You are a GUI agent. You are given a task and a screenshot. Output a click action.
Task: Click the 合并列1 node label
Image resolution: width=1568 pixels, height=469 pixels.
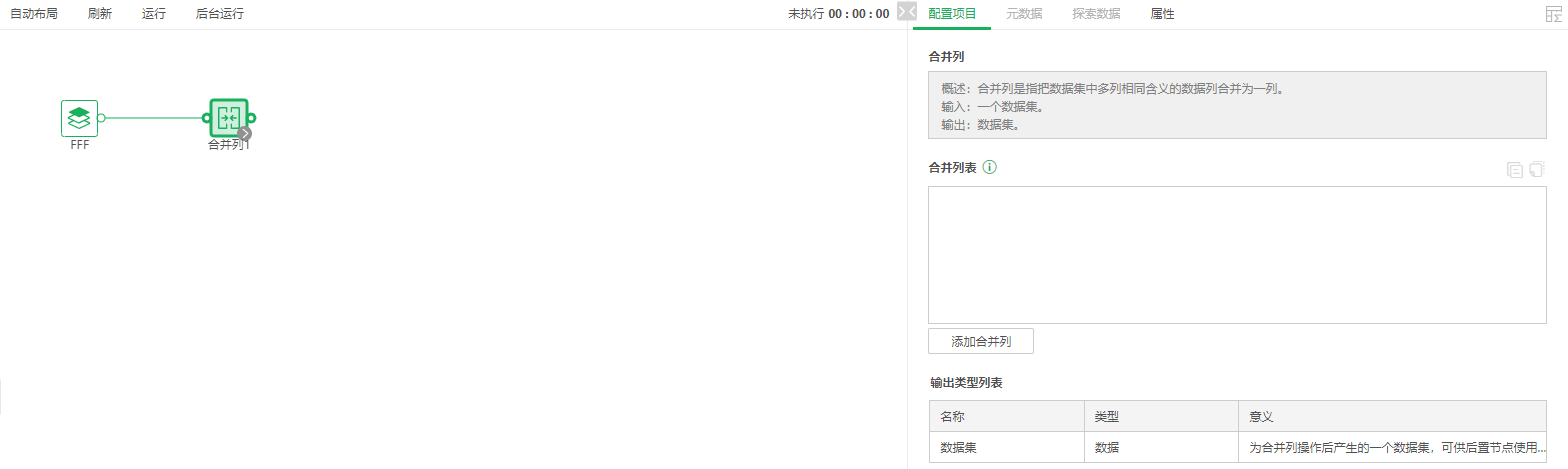coord(229,145)
